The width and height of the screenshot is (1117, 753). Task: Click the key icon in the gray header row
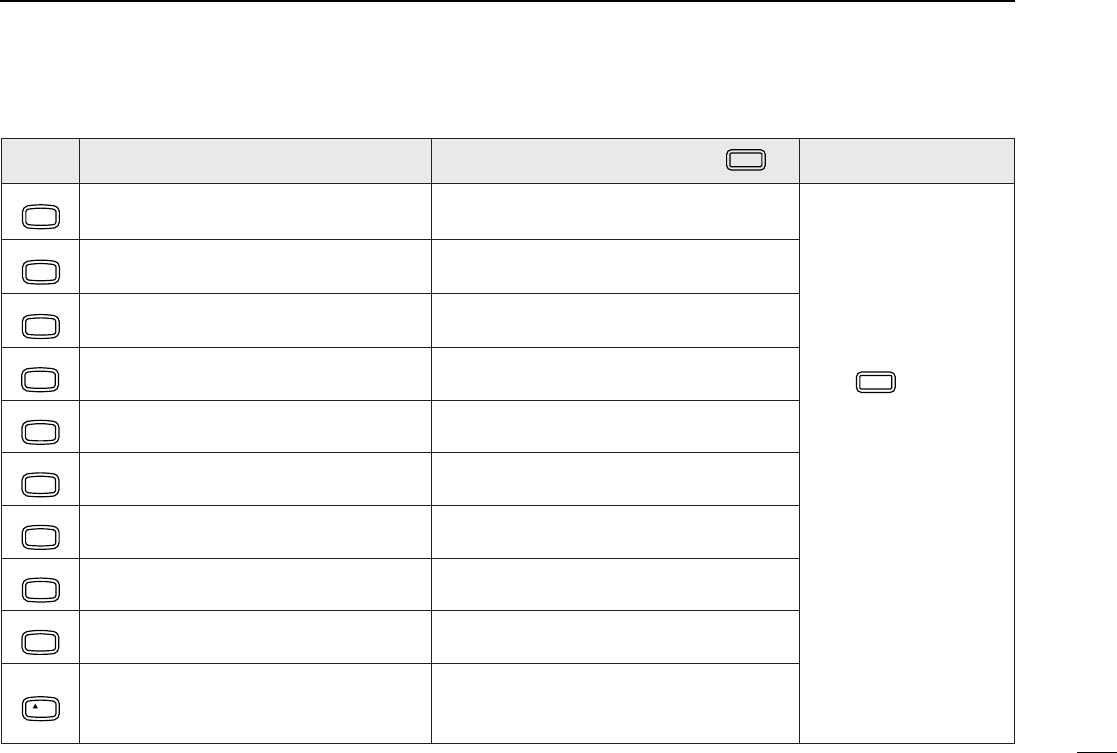click(745, 160)
